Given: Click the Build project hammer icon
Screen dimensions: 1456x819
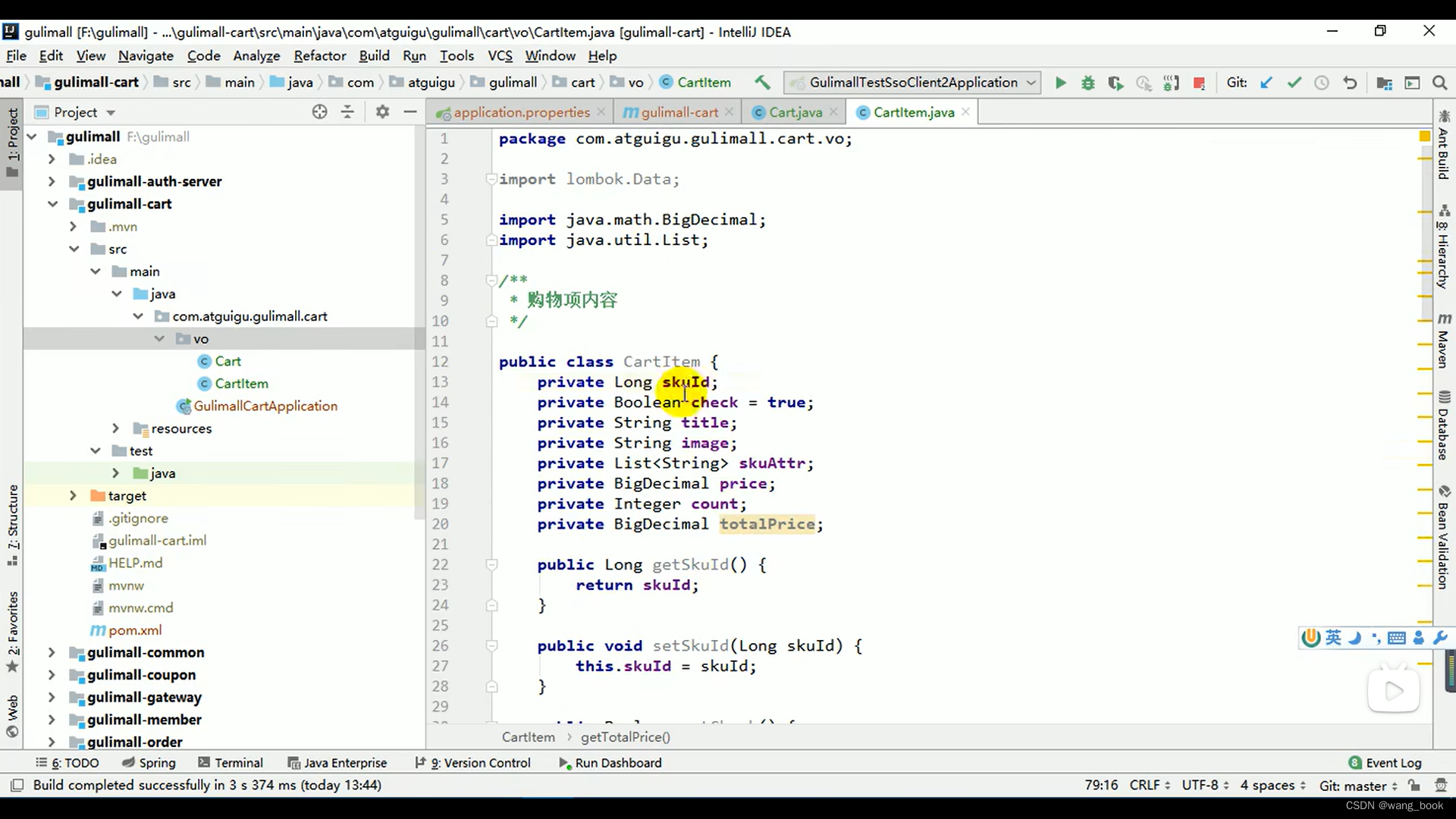Looking at the screenshot, I should click(762, 83).
